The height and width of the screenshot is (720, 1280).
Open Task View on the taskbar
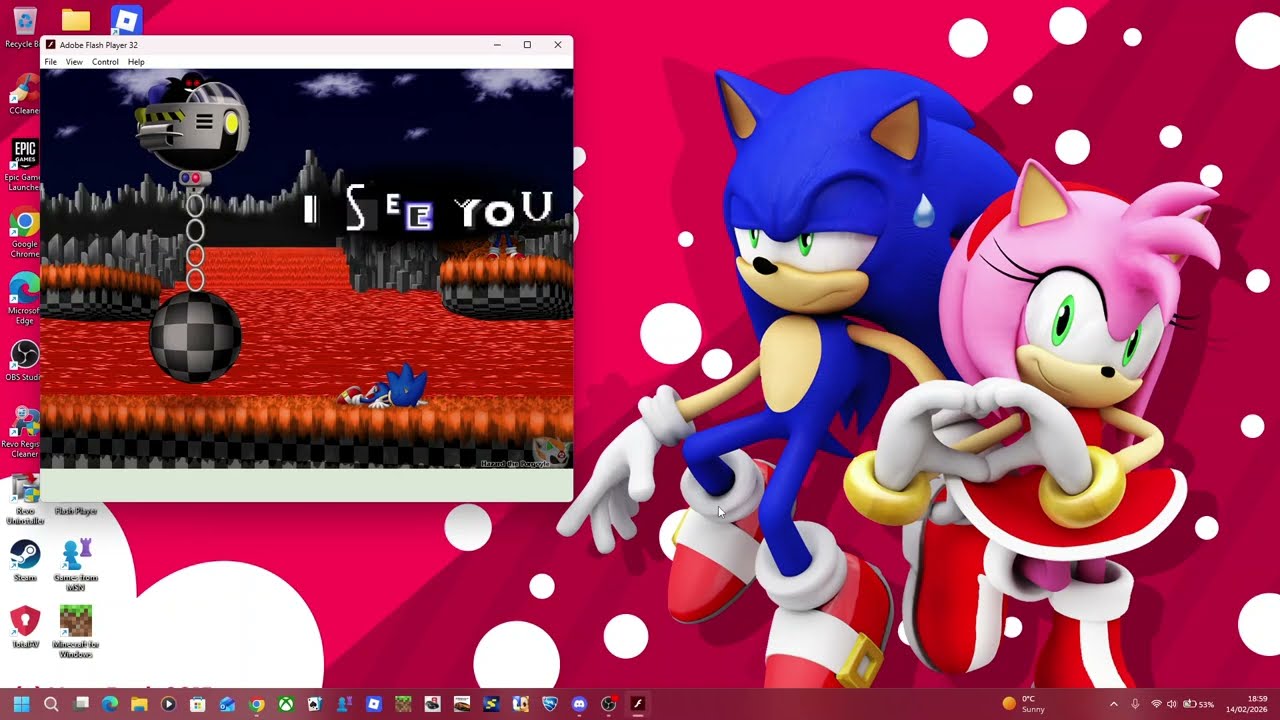pos(81,704)
